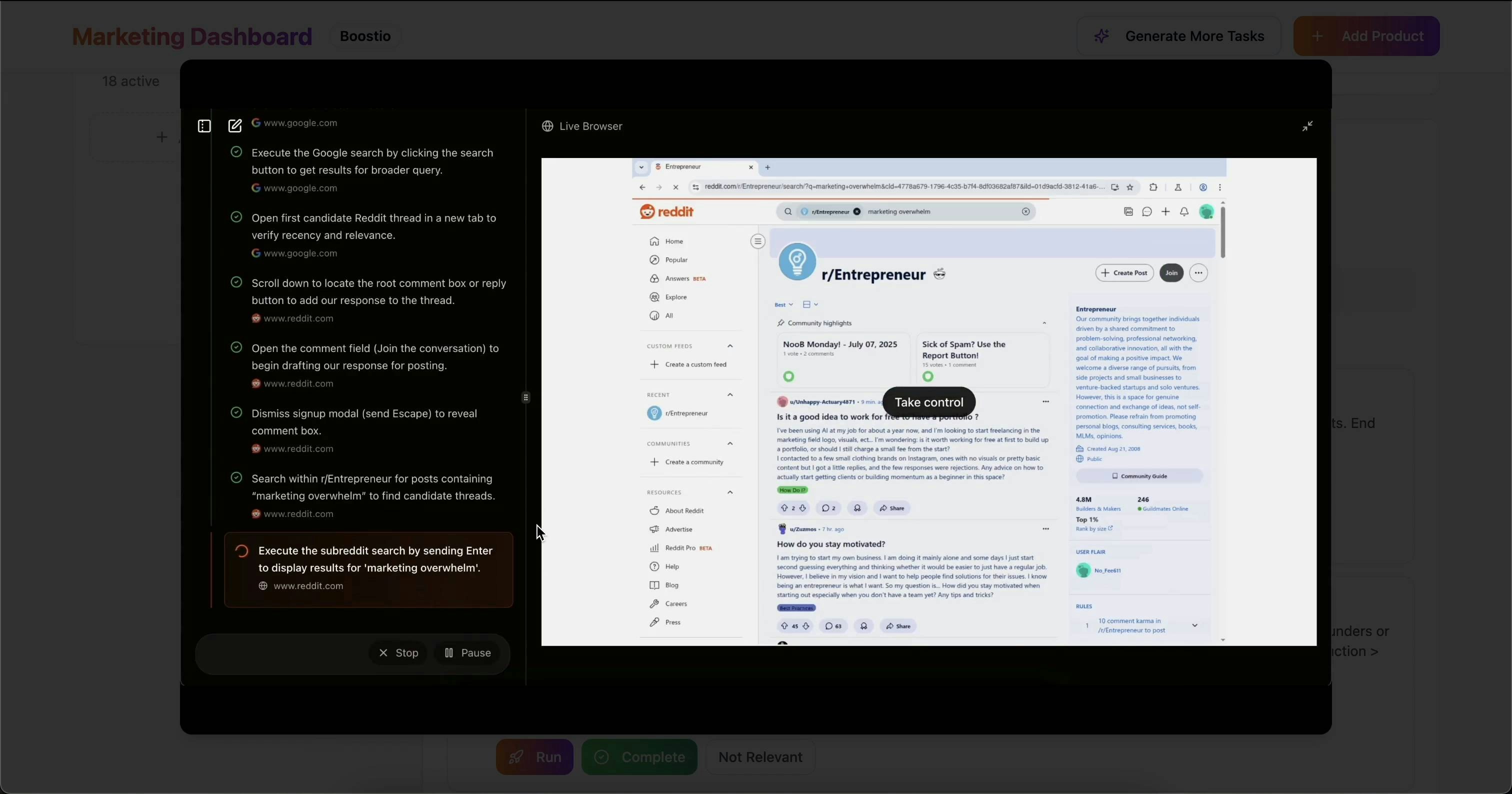This screenshot has height=794, width=1512.
Task: Collapse the Recent section
Action: tap(730, 395)
